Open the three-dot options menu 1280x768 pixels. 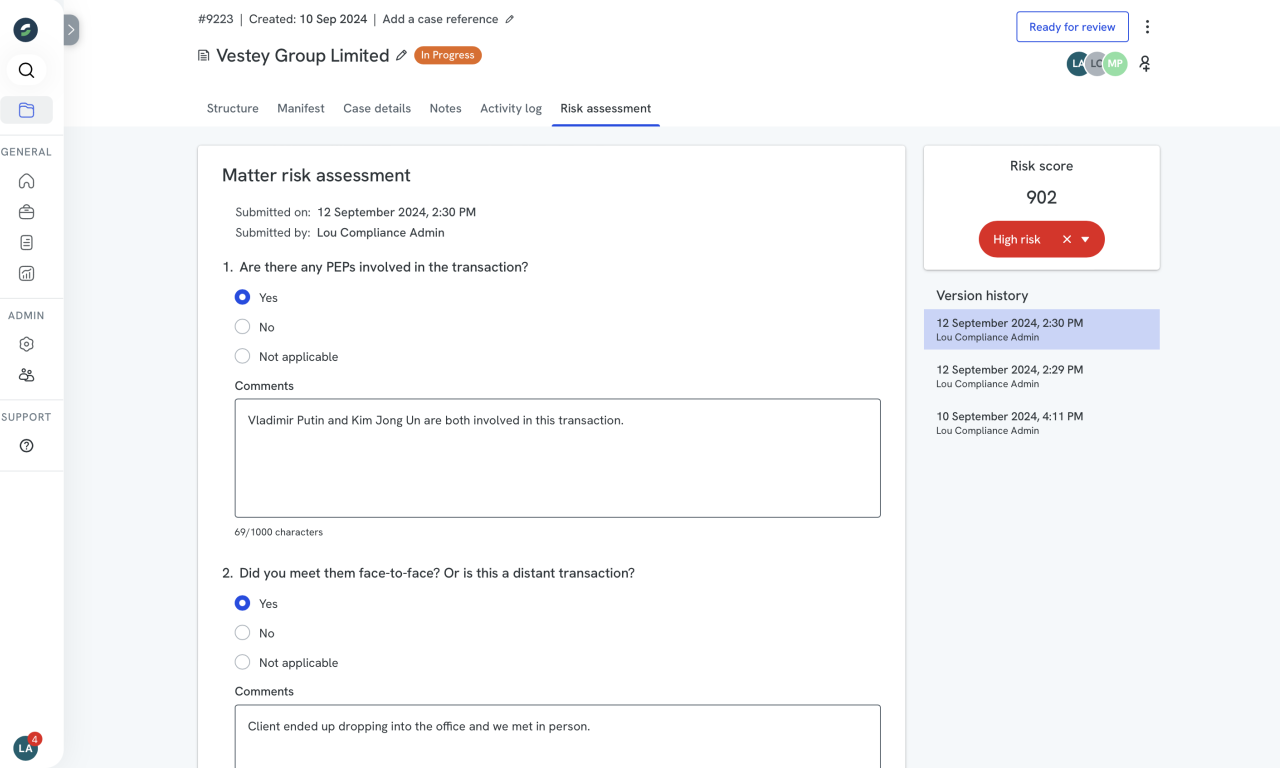coord(1147,26)
